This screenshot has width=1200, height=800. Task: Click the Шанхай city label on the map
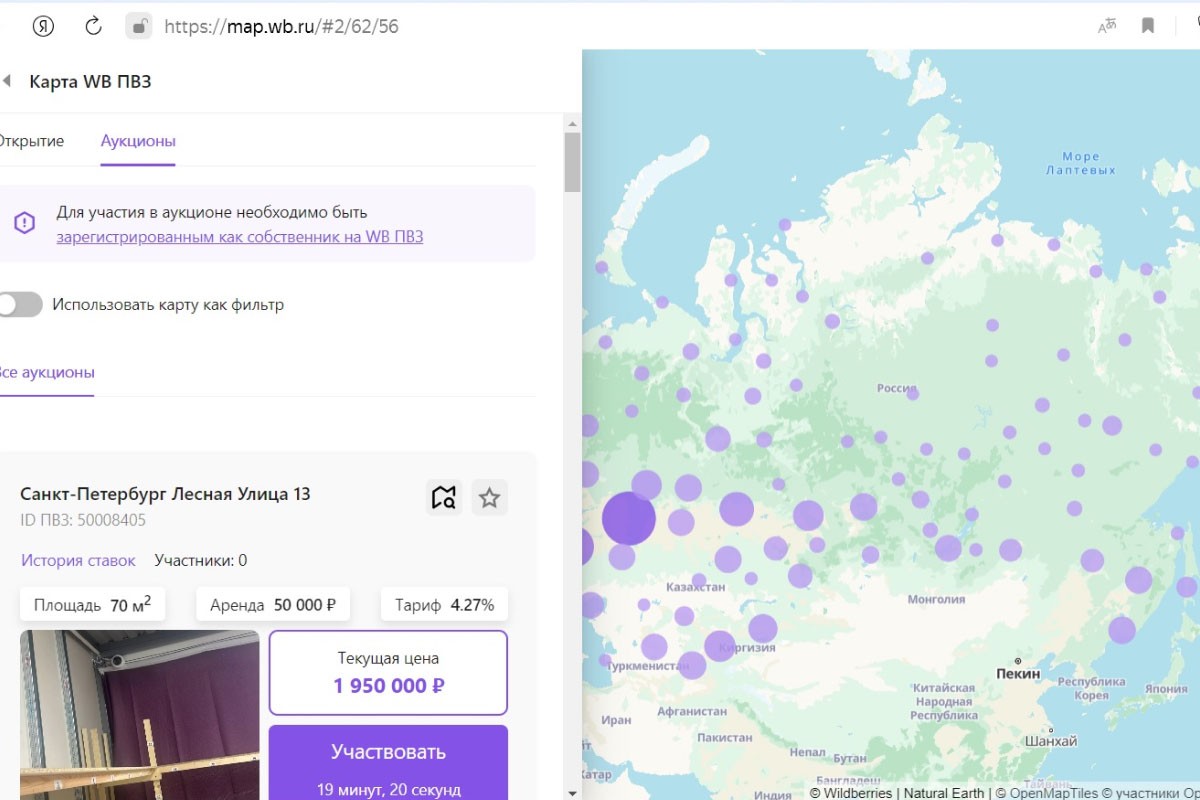coord(1051,742)
